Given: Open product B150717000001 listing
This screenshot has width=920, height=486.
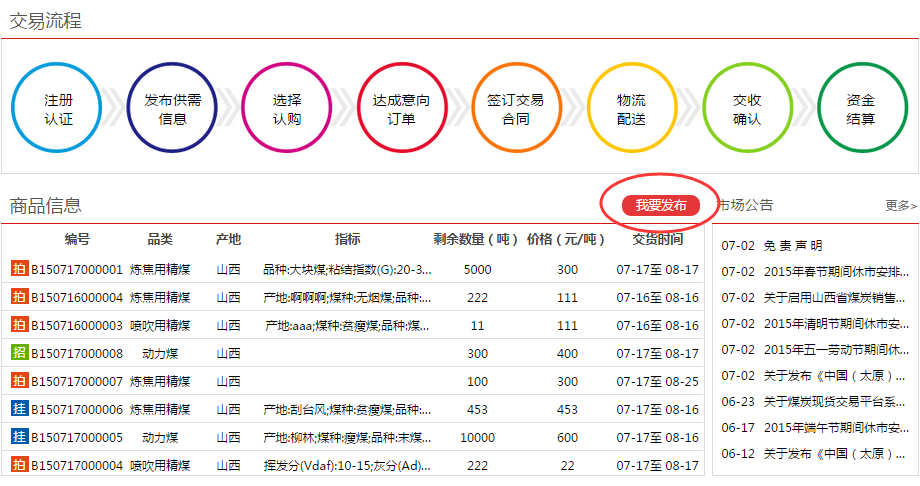Looking at the screenshot, I should [77, 270].
